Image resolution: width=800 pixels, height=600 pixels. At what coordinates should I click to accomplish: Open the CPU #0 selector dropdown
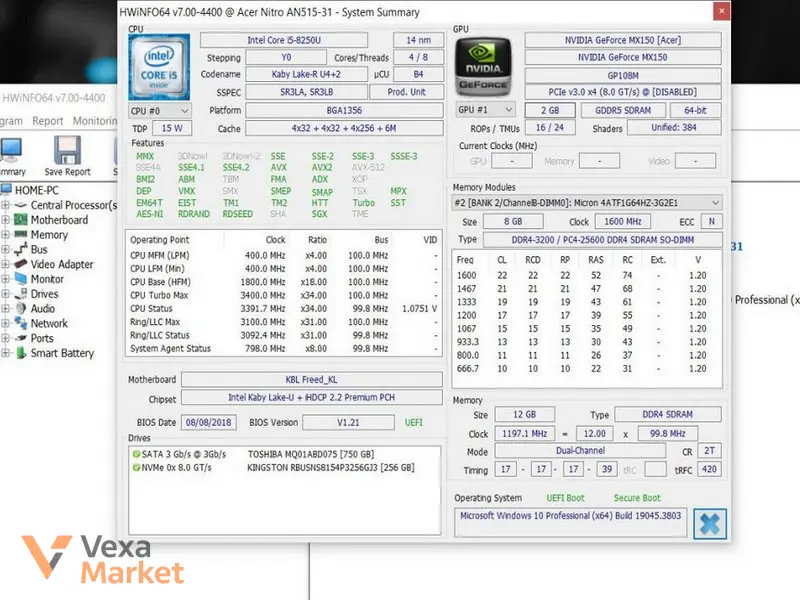(x=160, y=111)
